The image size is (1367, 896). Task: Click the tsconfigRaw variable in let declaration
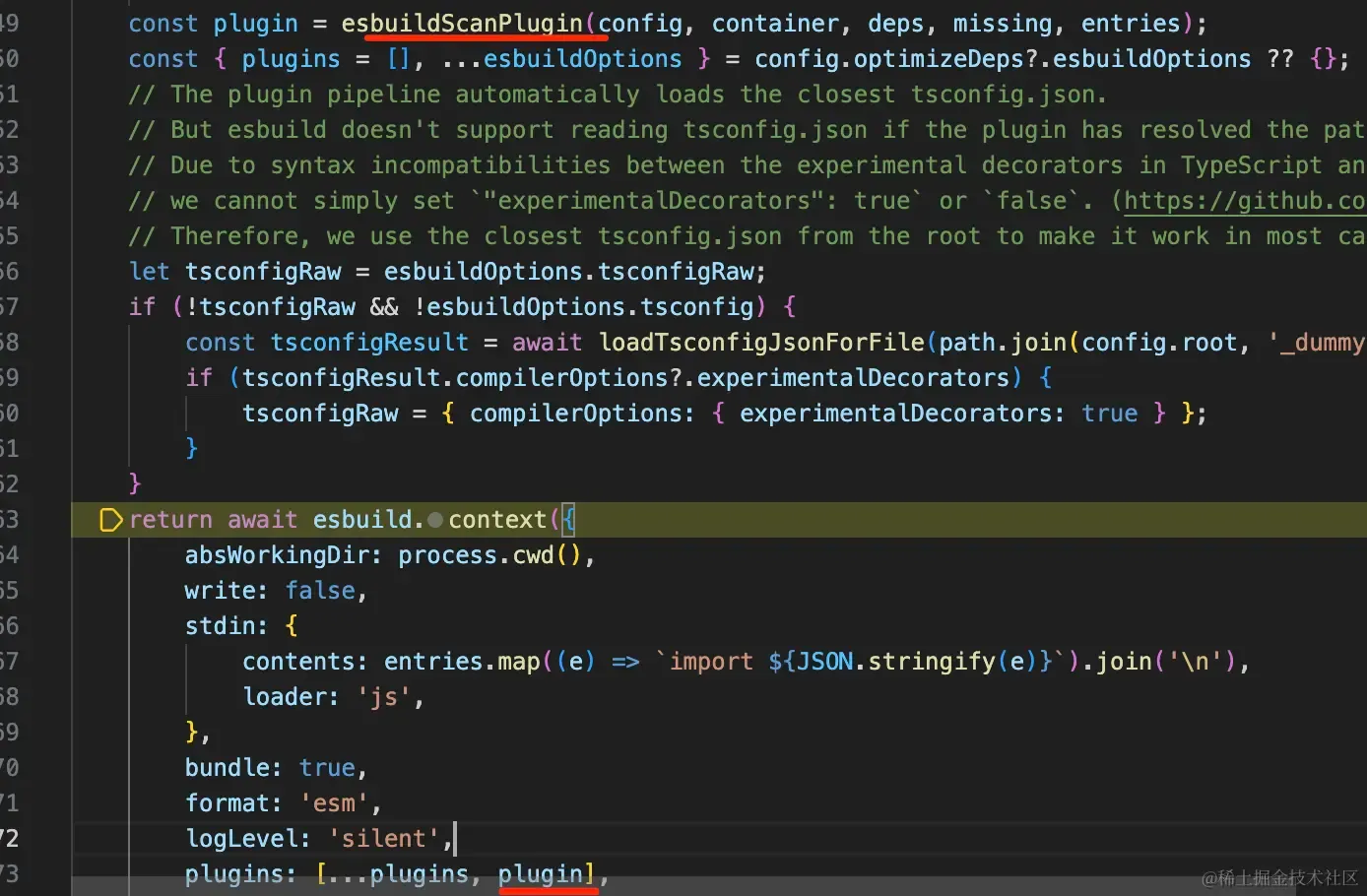263,272
